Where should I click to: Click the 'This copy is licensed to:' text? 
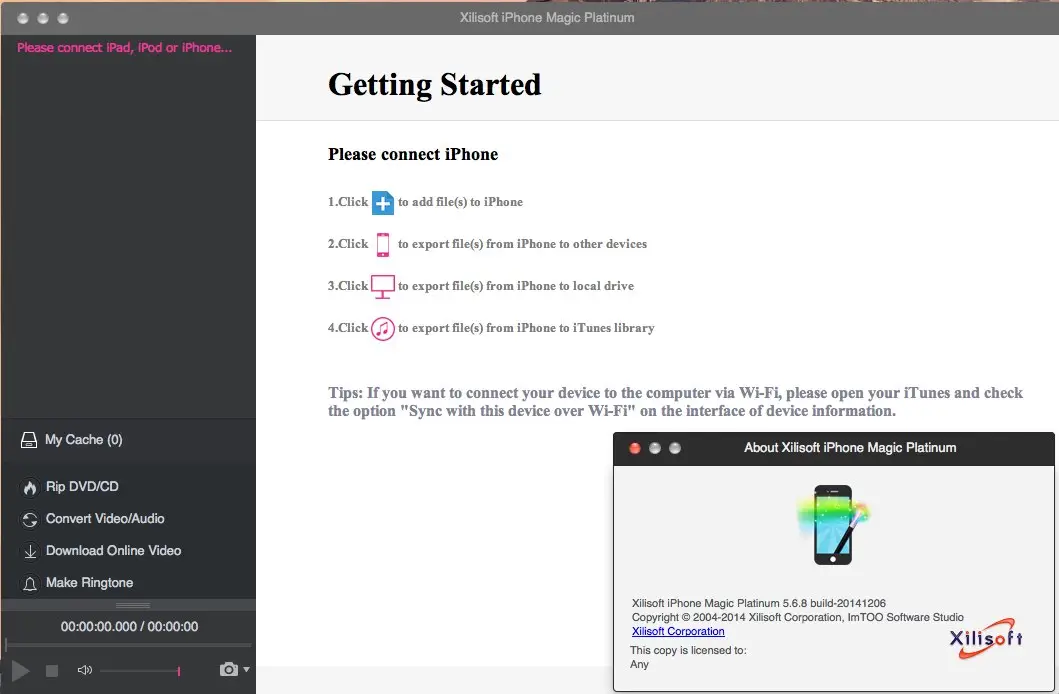click(688, 650)
